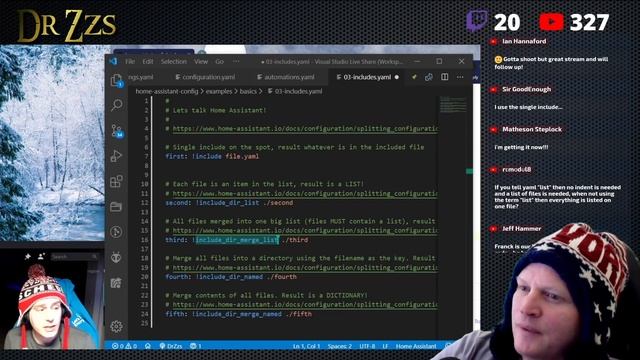Click the editor minimap

point(453,105)
